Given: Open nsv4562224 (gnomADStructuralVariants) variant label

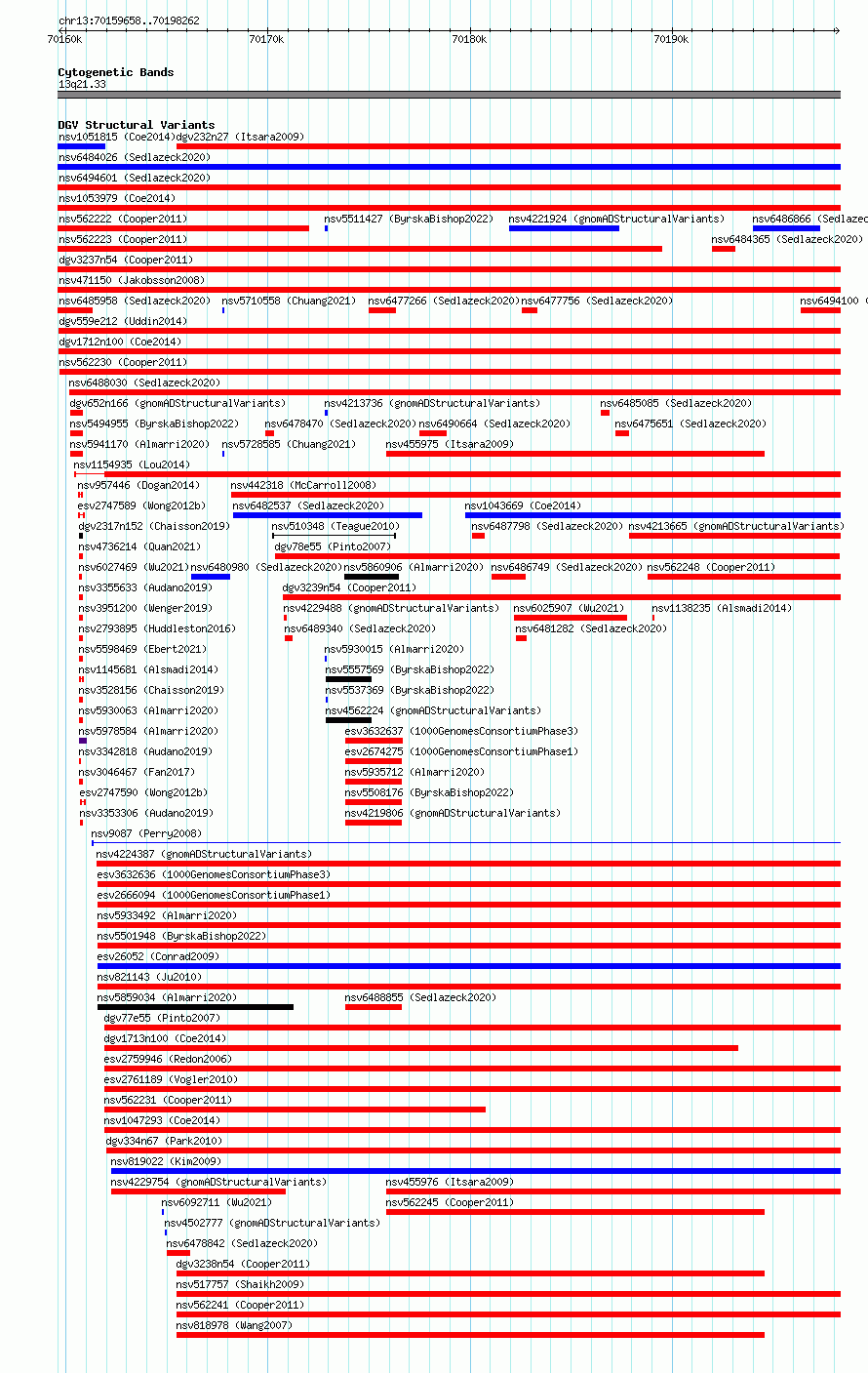Looking at the screenshot, I should tap(432, 710).
